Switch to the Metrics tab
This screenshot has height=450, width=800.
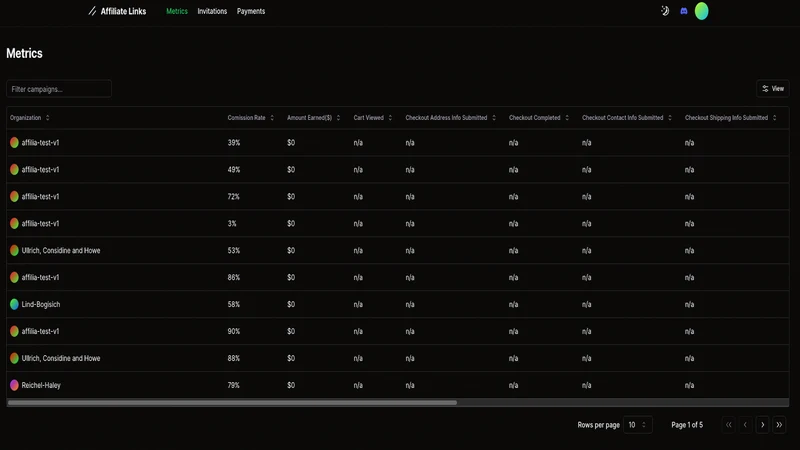pyautogui.click(x=177, y=11)
